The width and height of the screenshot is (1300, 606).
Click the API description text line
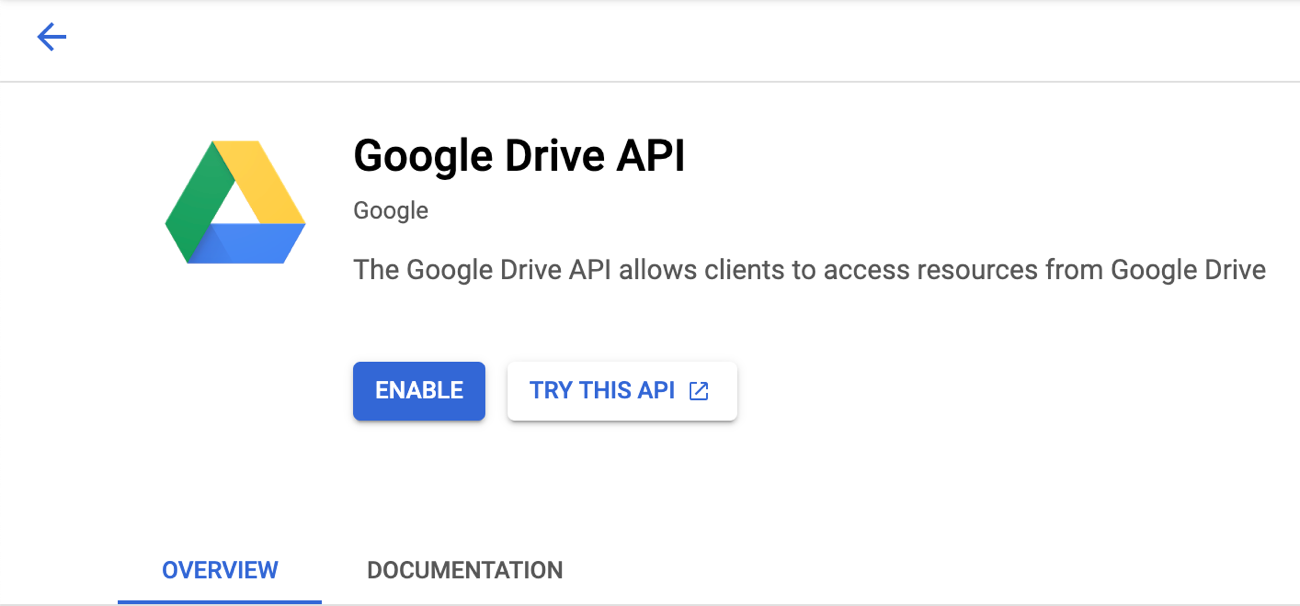[x=809, y=269]
